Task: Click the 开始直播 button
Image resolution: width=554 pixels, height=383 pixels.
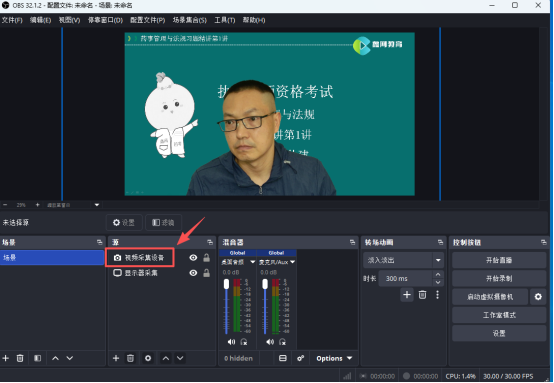Action: (499, 260)
